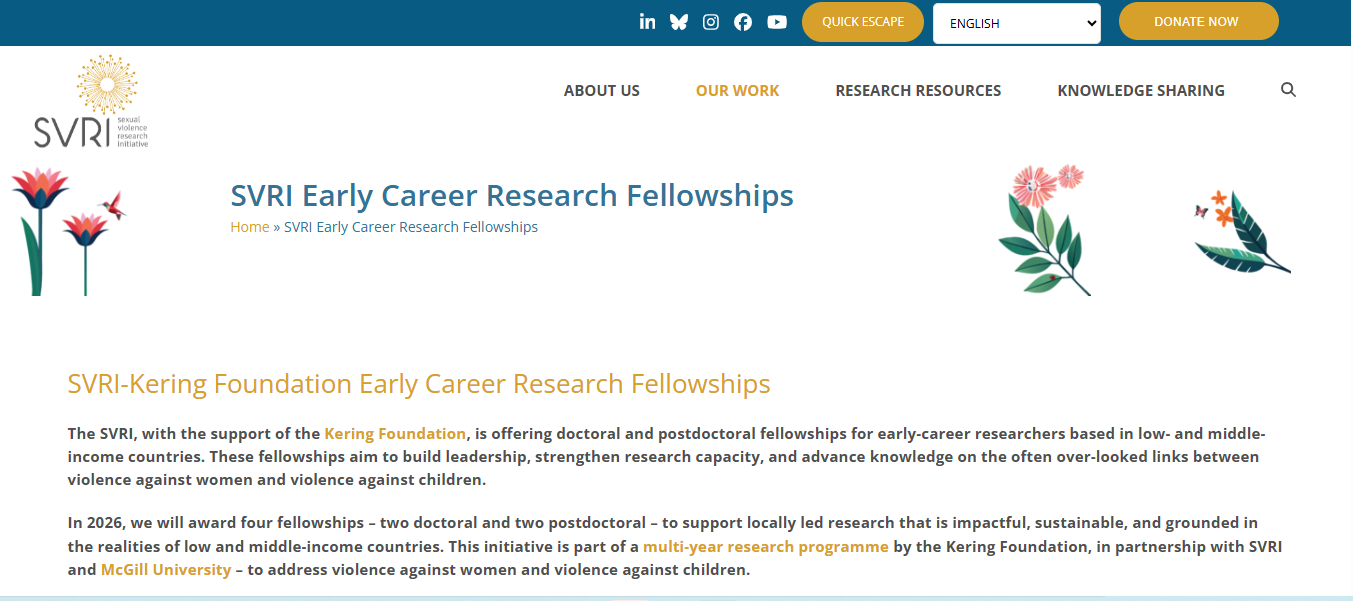The width and height of the screenshot is (1353, 601).
Task: Expand the OUR WORK navigation menu
Action: 737,90
